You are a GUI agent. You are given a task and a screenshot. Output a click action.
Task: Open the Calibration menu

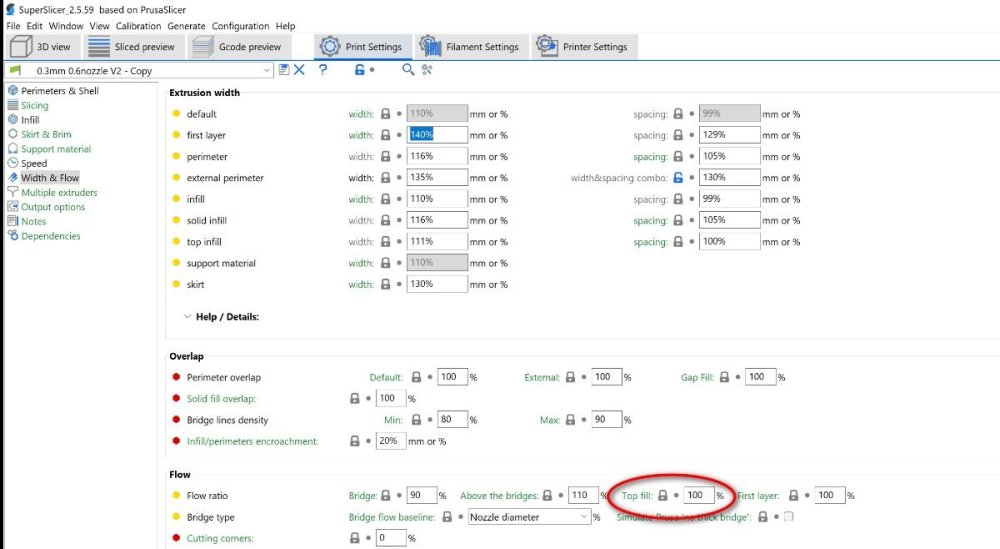pyautogui.click(x=138, y=26)
